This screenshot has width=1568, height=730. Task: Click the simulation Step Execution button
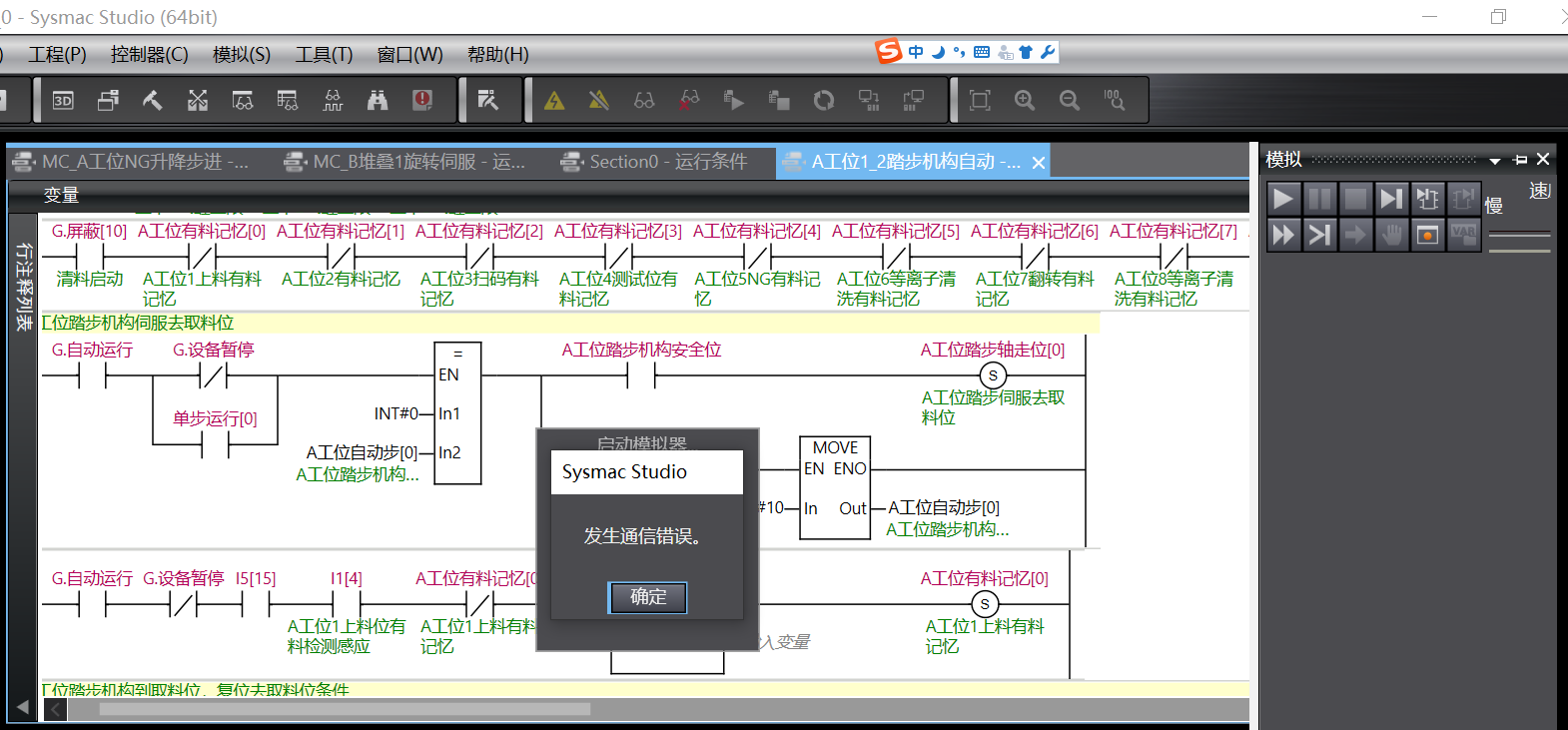coord(1391,199)
